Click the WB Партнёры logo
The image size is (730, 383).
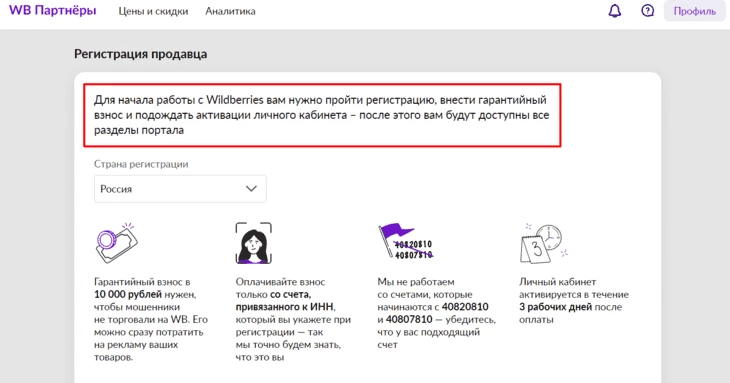[53, 10]
